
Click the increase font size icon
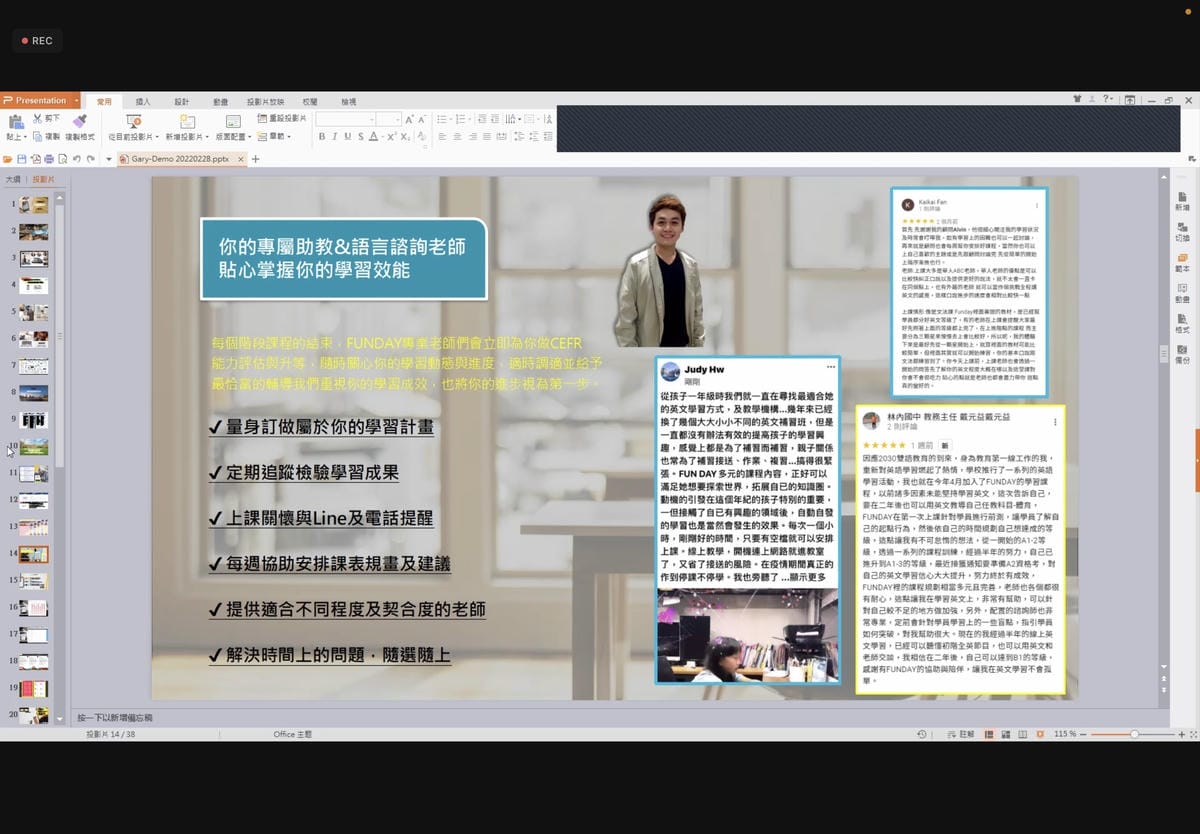(x=409, y=119)
